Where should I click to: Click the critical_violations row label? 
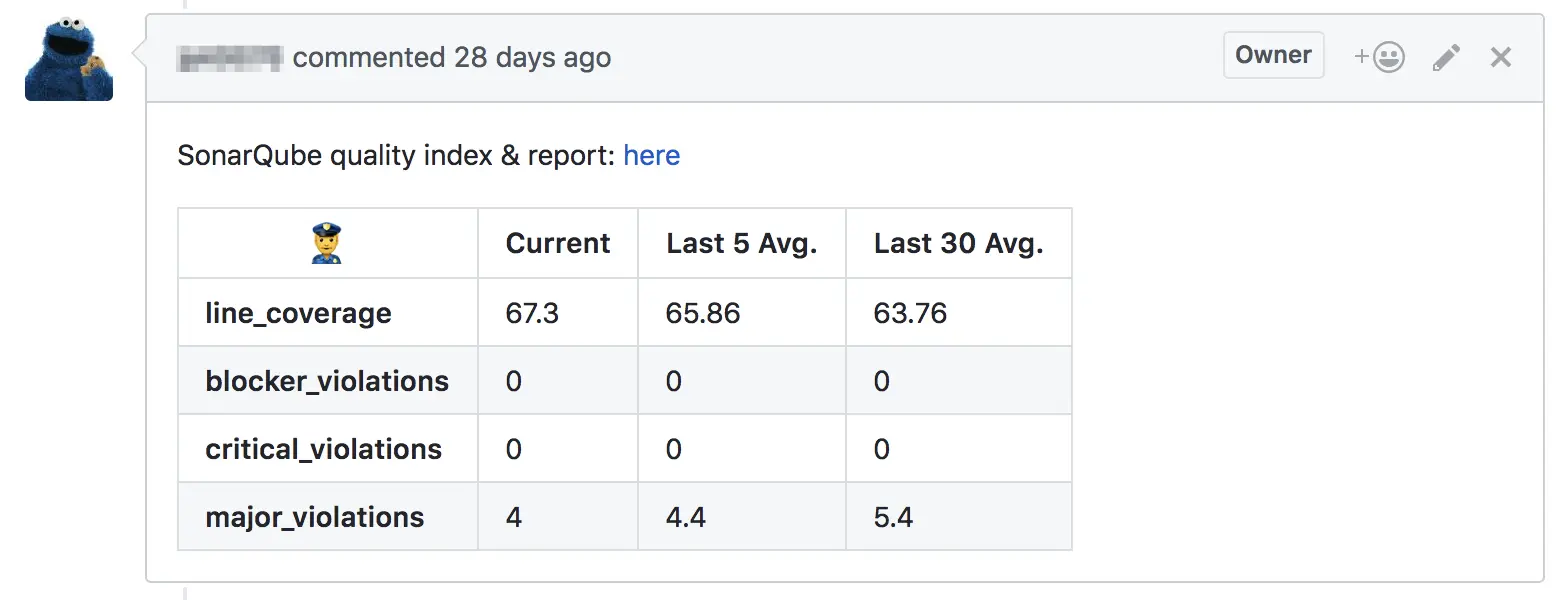click(x=324, y=450)
